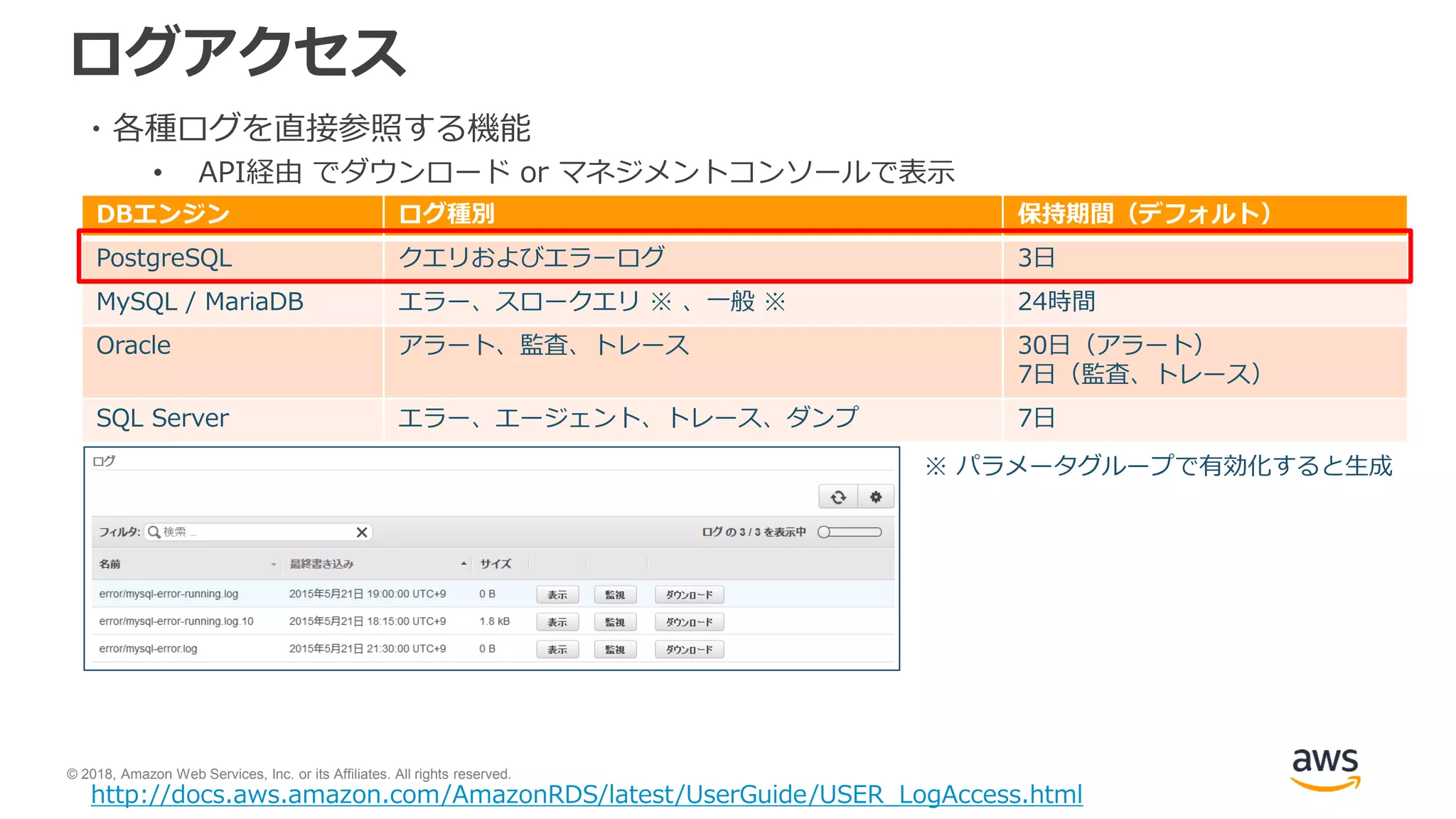The height and width of the screenshot is (819, 1456).
Task: Toggle sort arrow on 最終書き込み column
Action: pyautogui.click(x=464, y=564)
